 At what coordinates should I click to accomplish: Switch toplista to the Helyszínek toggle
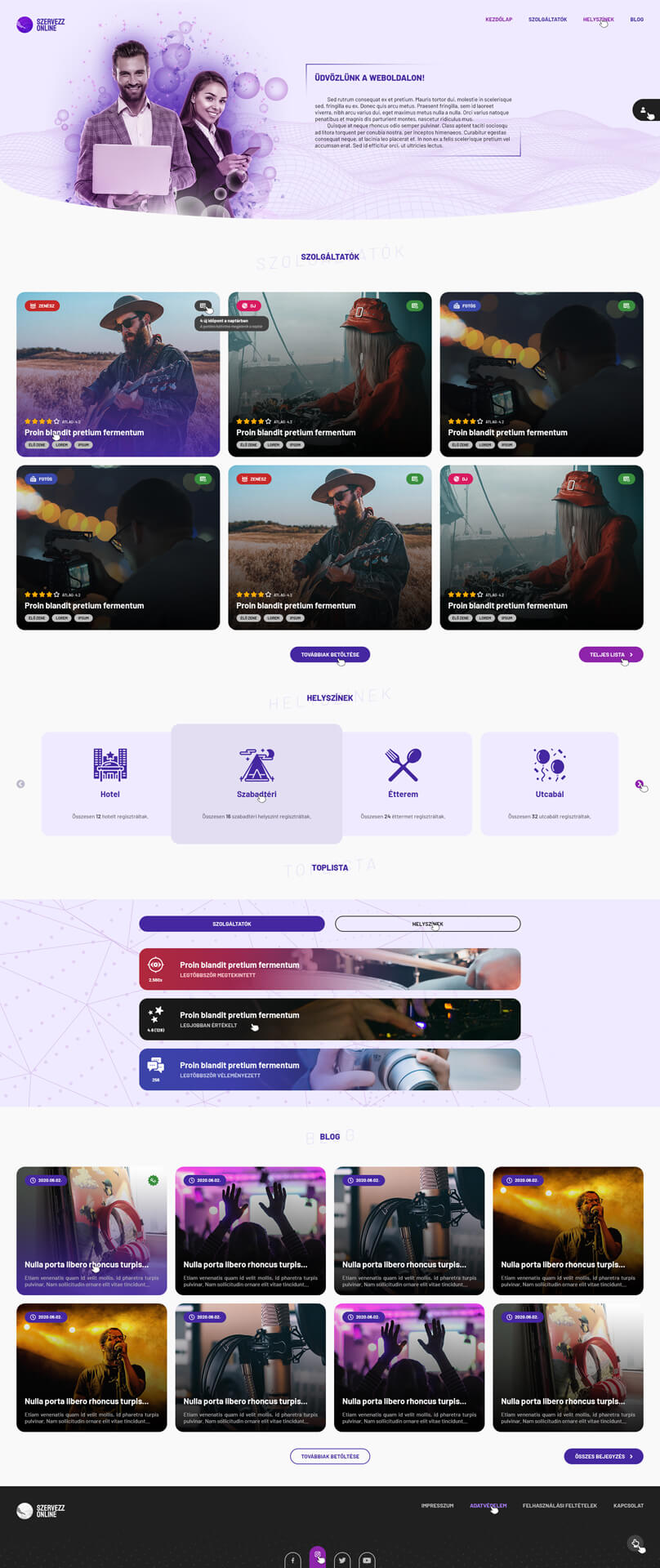(427, 924)
